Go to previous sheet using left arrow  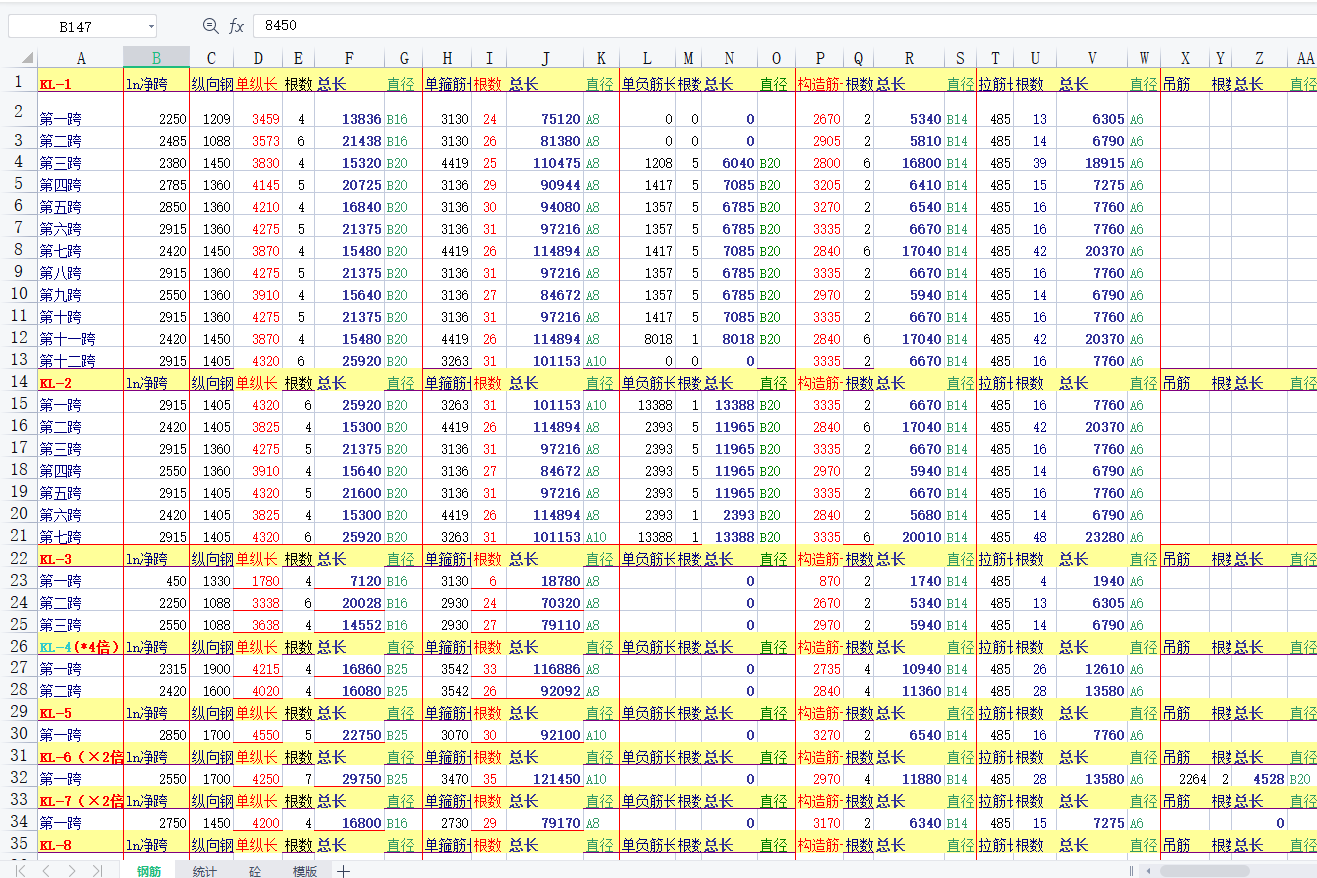pyautogui.click(x=47, y=871)
